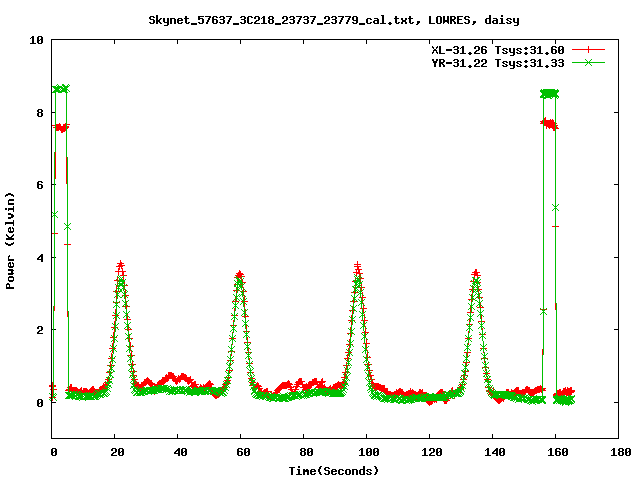Click the fourth peak top near 135 seconds

475,273
